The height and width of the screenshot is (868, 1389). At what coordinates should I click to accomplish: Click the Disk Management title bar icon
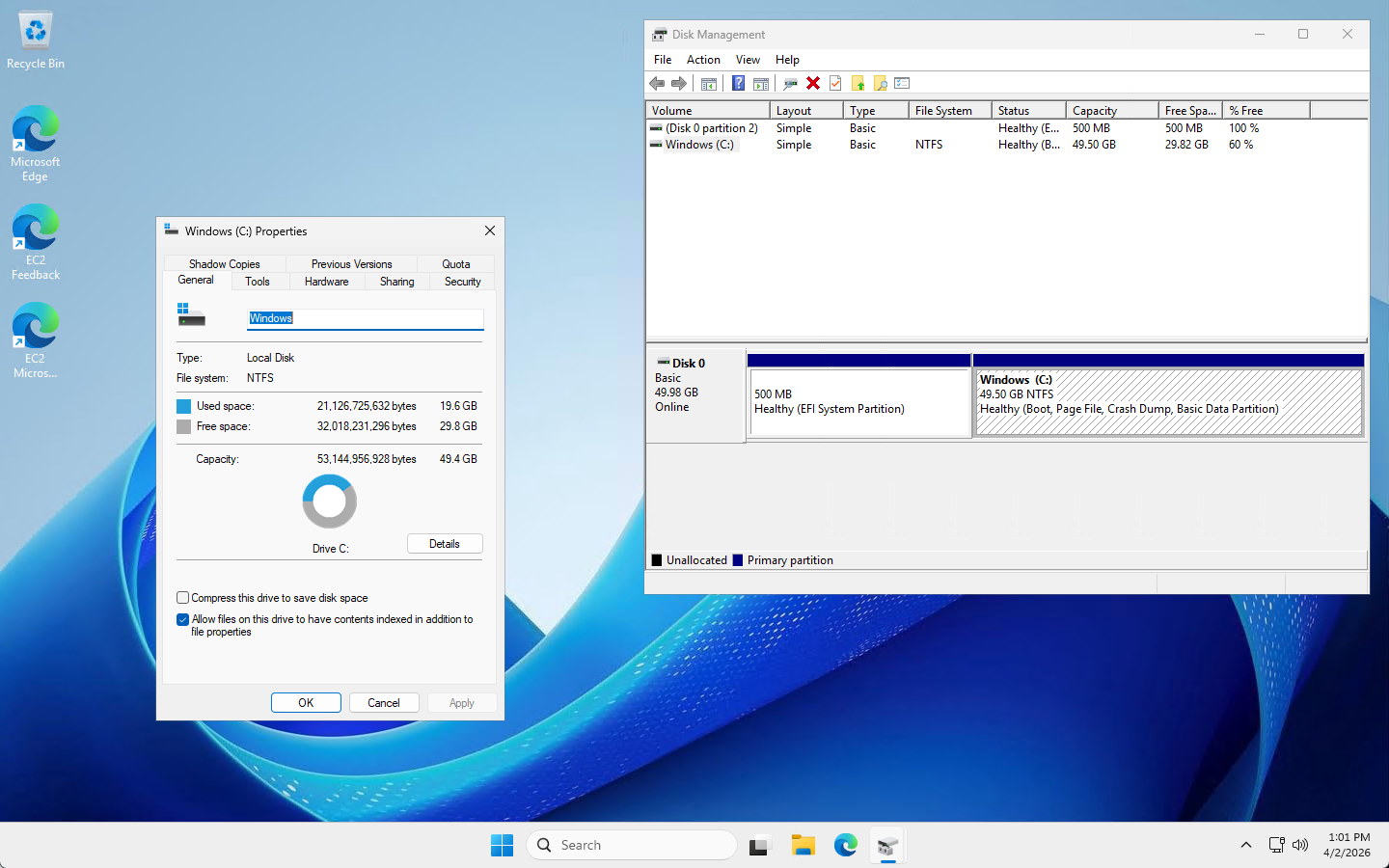tap(660, 35)
